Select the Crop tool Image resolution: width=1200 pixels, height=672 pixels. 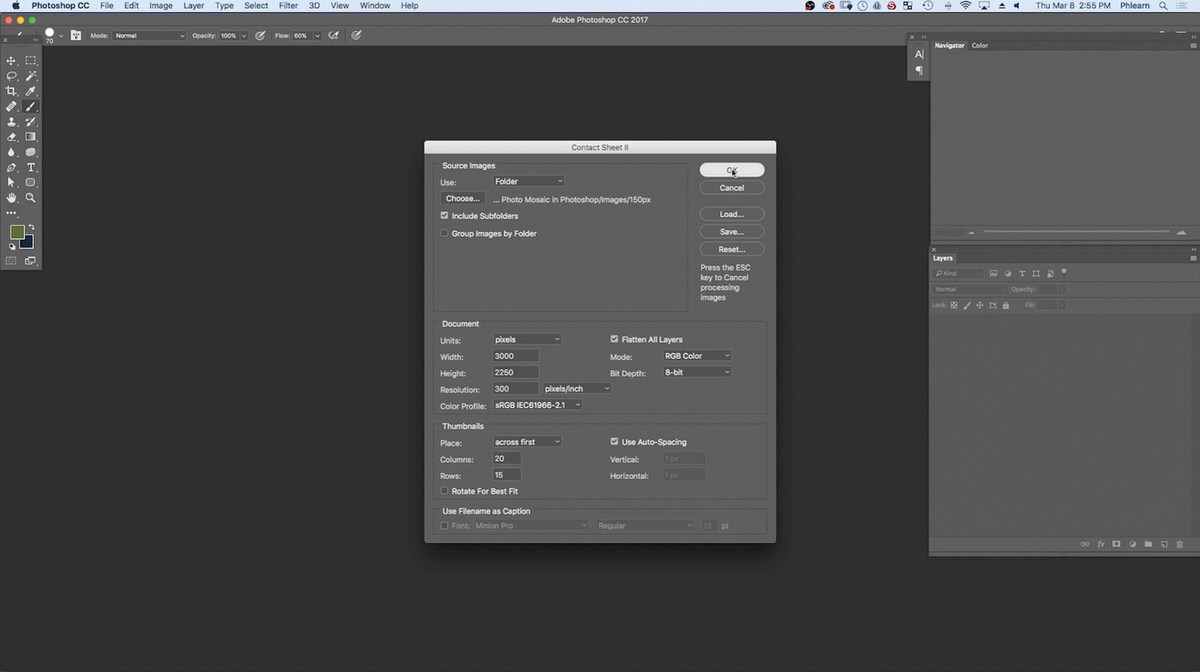point(12,91)
